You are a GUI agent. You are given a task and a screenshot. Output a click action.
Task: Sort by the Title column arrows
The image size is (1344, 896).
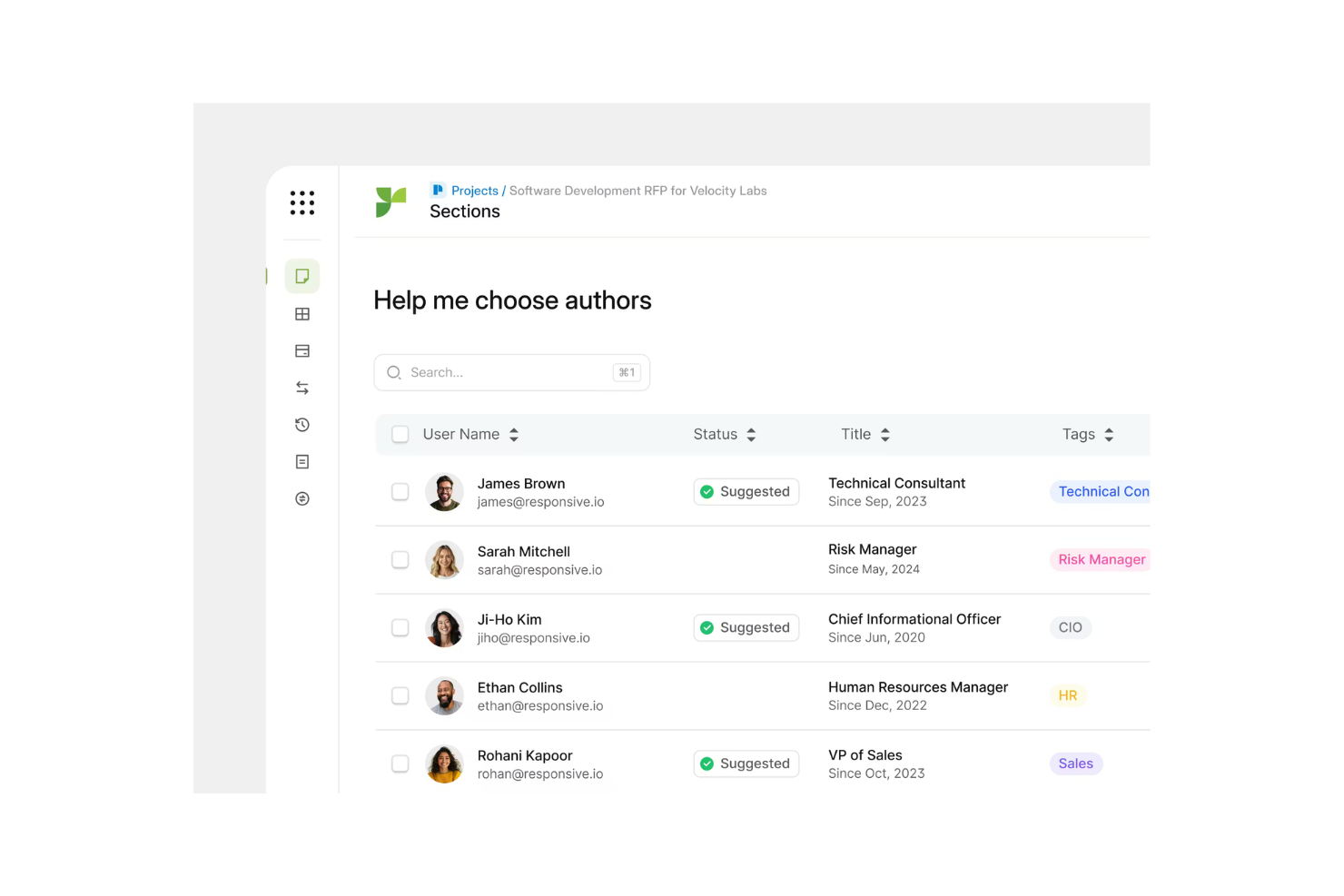point(884,434)
